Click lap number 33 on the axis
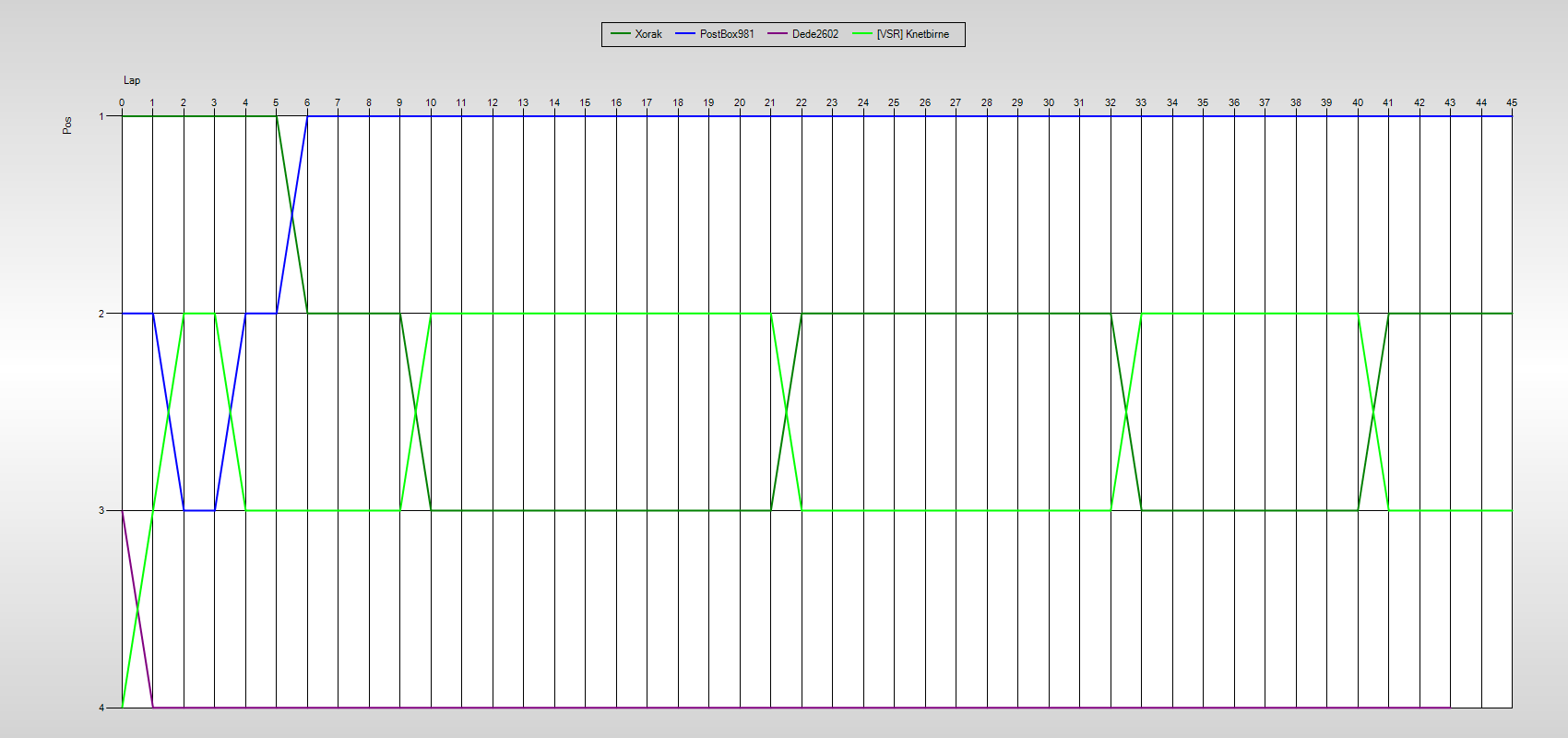Viewport: 1568px width, 738px height. [1141, 102]
